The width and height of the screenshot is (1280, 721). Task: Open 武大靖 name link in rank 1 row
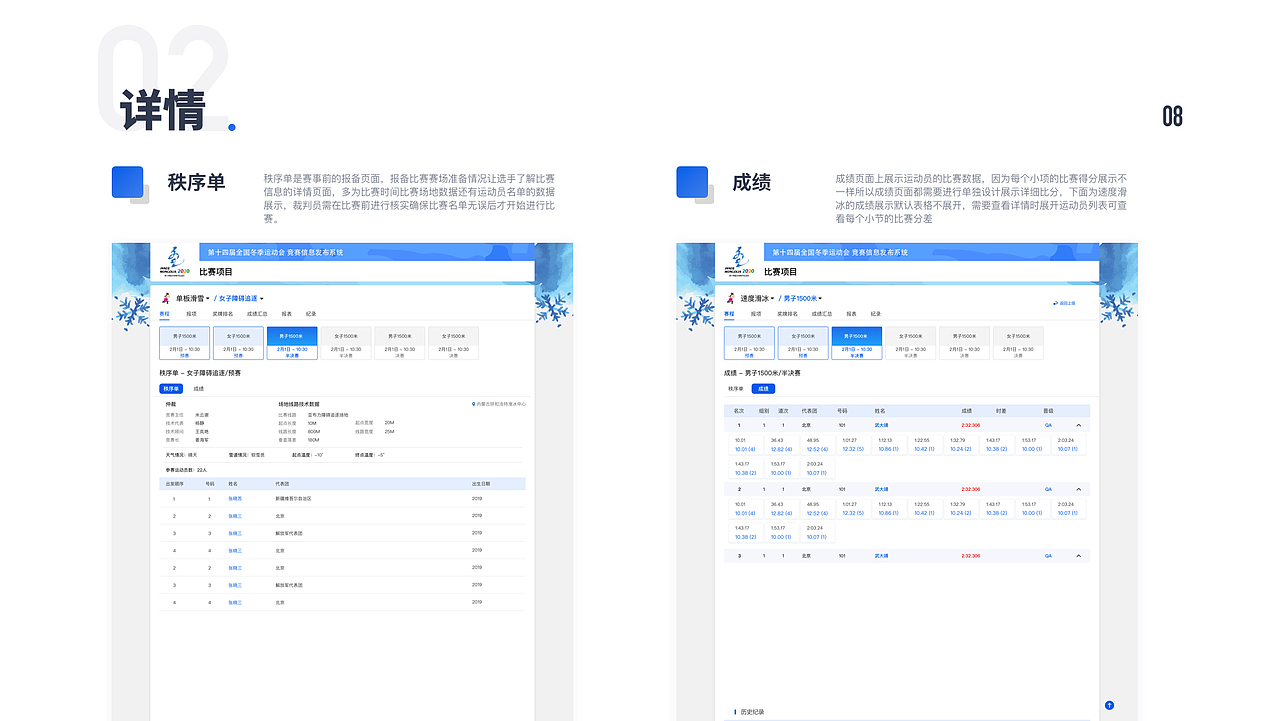point(882,425)
